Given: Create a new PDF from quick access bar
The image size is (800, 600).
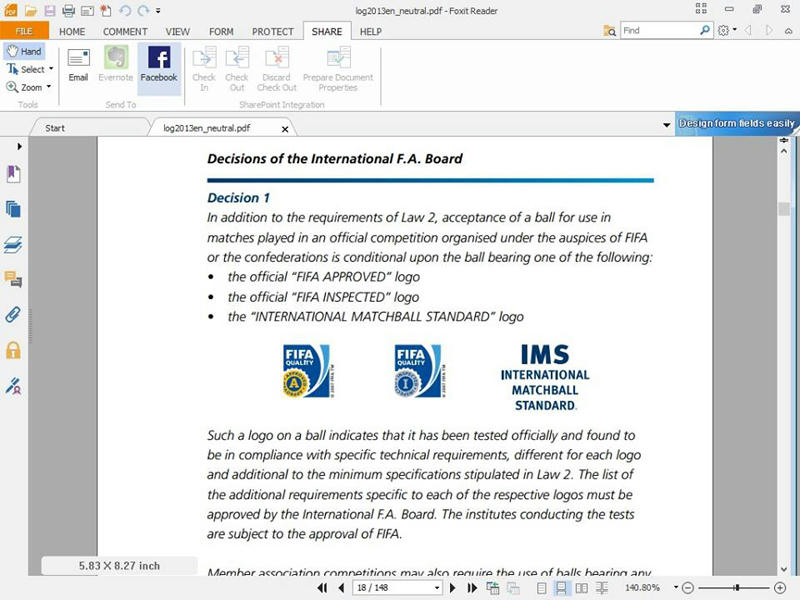Looking at the screenshot, I should [106, 10].
